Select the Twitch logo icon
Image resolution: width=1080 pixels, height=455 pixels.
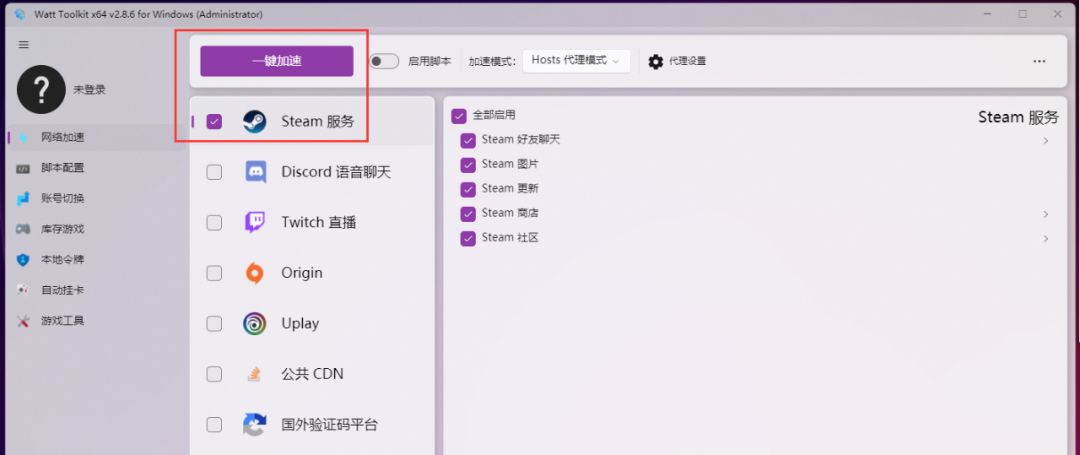coord(255,222)
